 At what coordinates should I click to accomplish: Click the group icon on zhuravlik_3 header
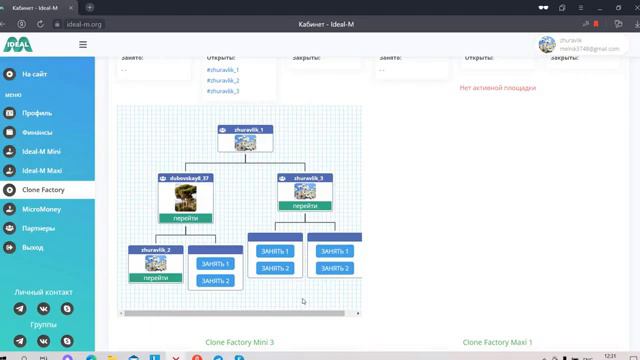pos(282,178)
